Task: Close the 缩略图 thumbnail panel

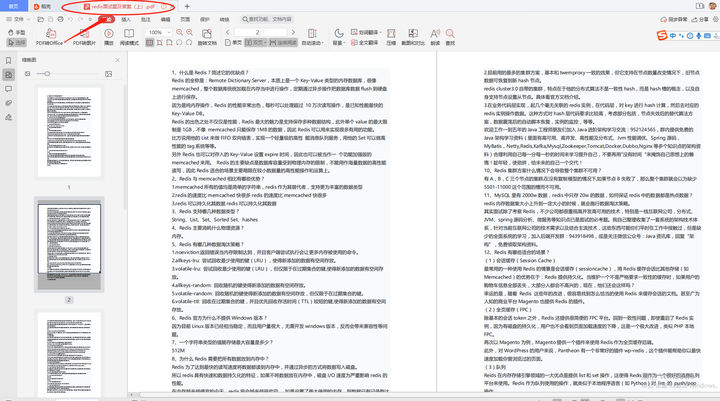Action: point(118,60)
